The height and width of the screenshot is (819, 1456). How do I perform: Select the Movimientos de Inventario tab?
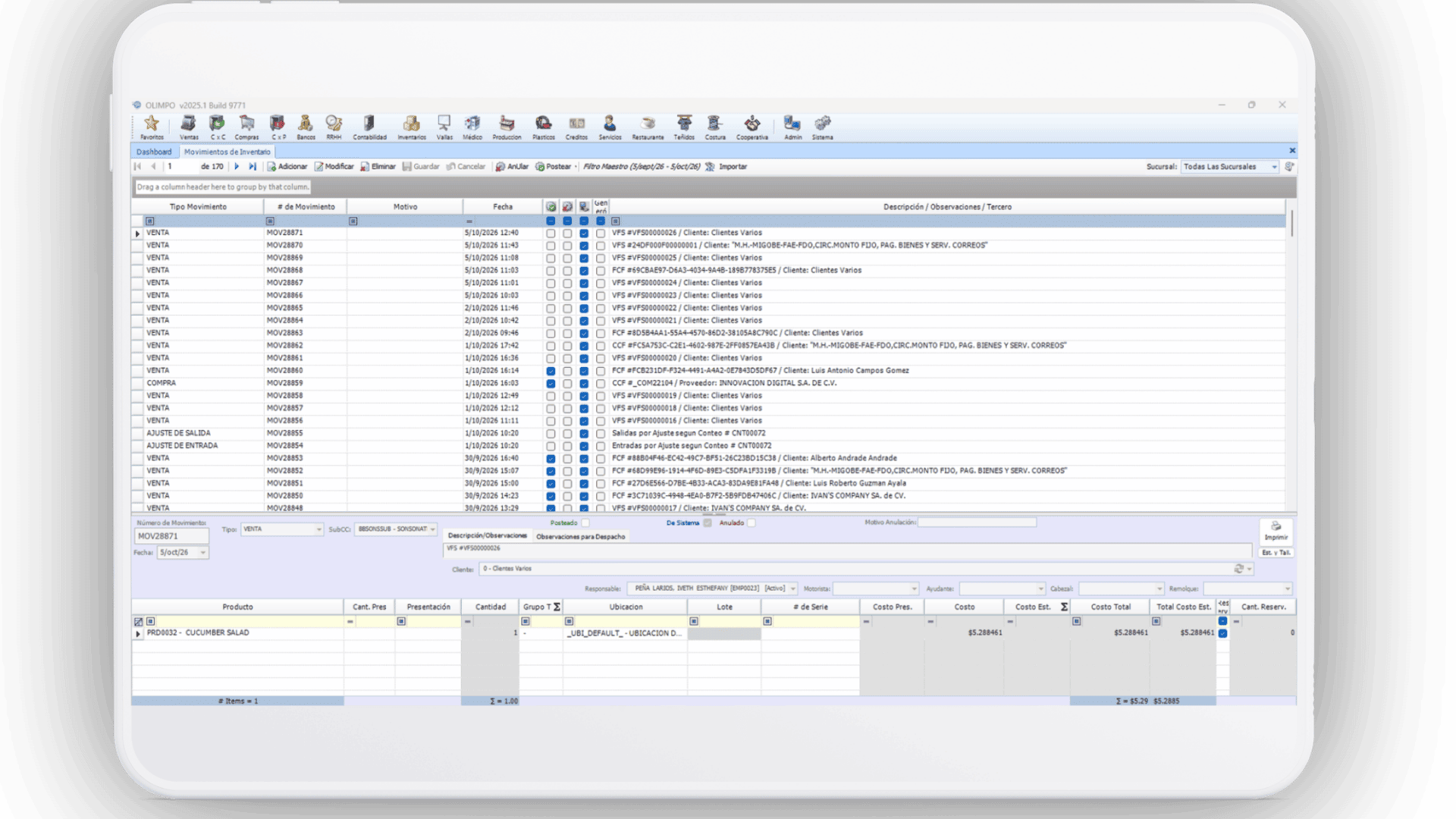coord(227,152)
